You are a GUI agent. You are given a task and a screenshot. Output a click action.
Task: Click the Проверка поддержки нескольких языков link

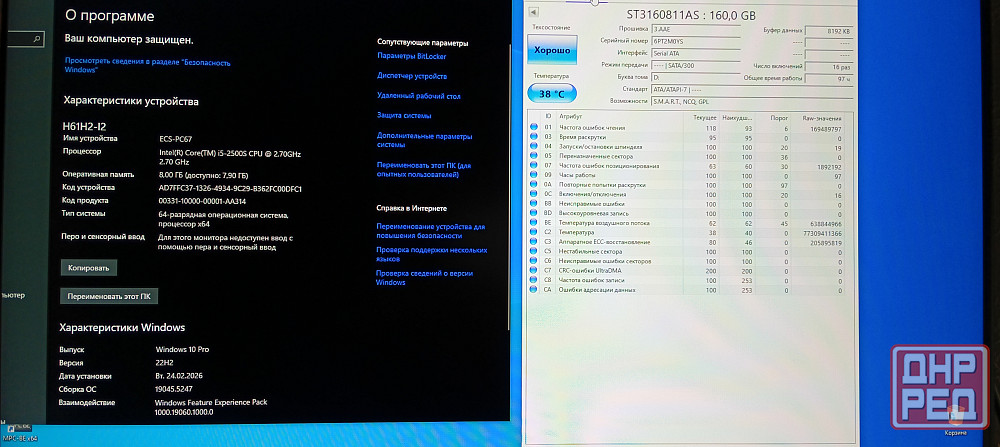pos(430,254)
